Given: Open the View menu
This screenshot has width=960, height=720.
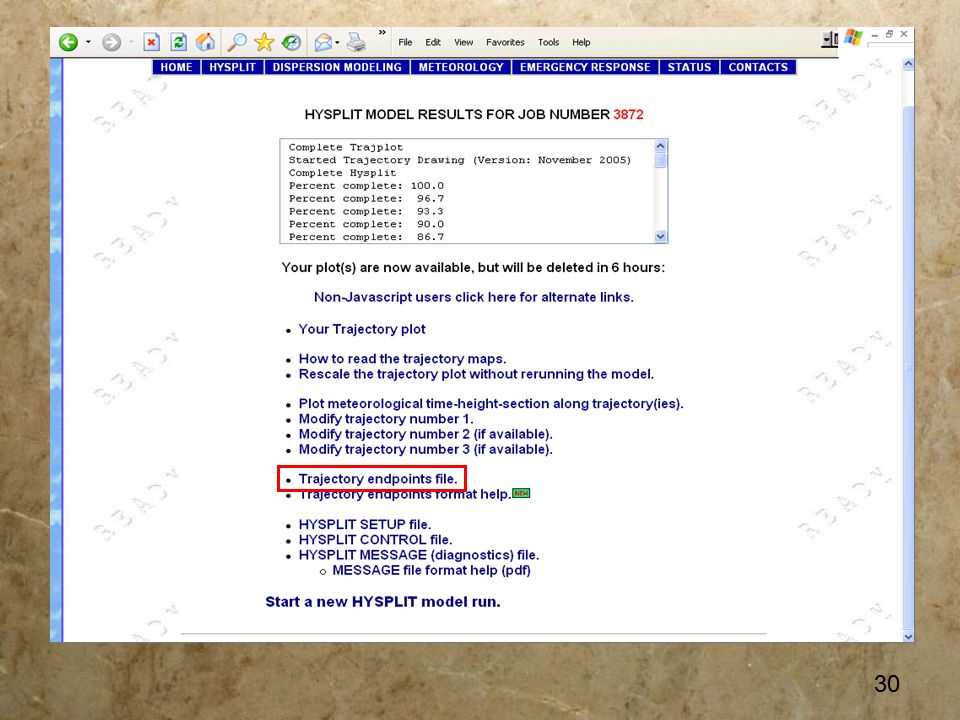Looking at the screenshot, I should click(x=463, y=42).
